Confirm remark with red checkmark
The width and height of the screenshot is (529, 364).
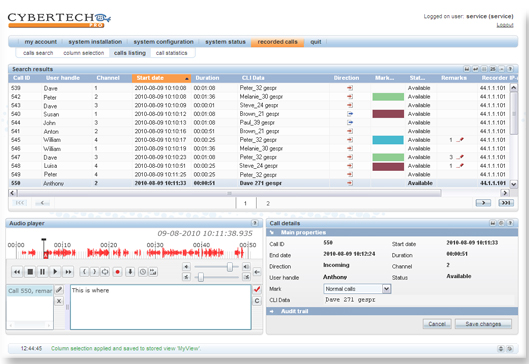click(257, 289)
